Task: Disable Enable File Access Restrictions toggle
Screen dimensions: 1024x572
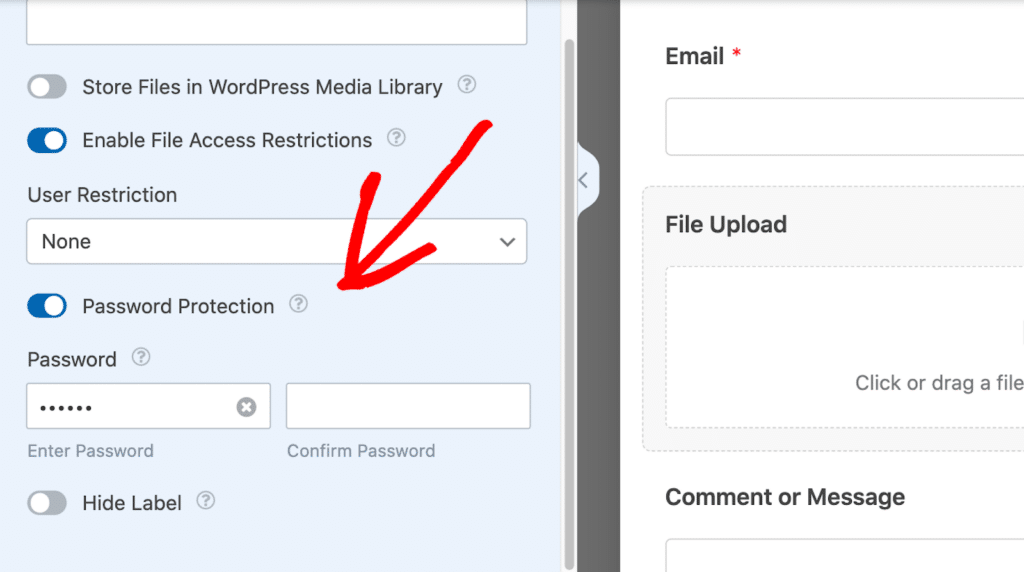Action: click(47, 140)
